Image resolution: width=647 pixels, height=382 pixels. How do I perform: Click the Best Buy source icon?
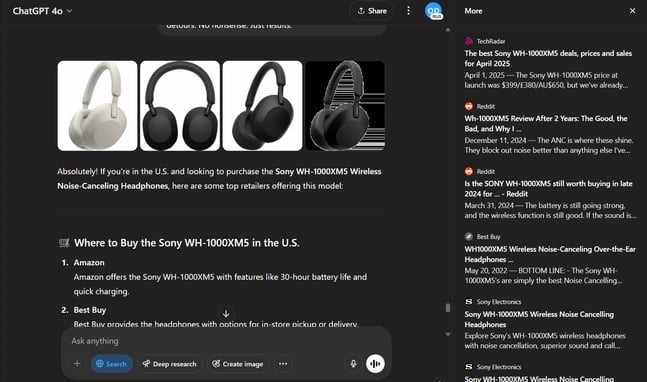[469, 236]
